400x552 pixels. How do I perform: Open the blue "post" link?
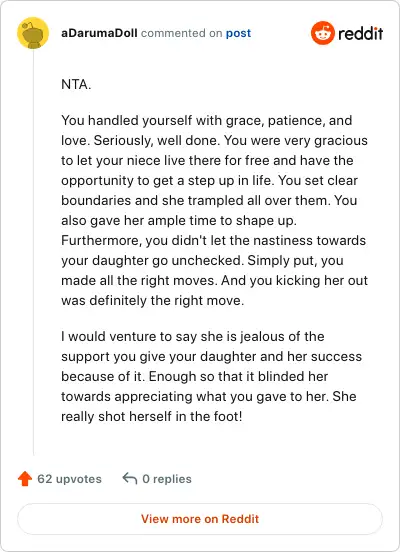pos(238,33)
